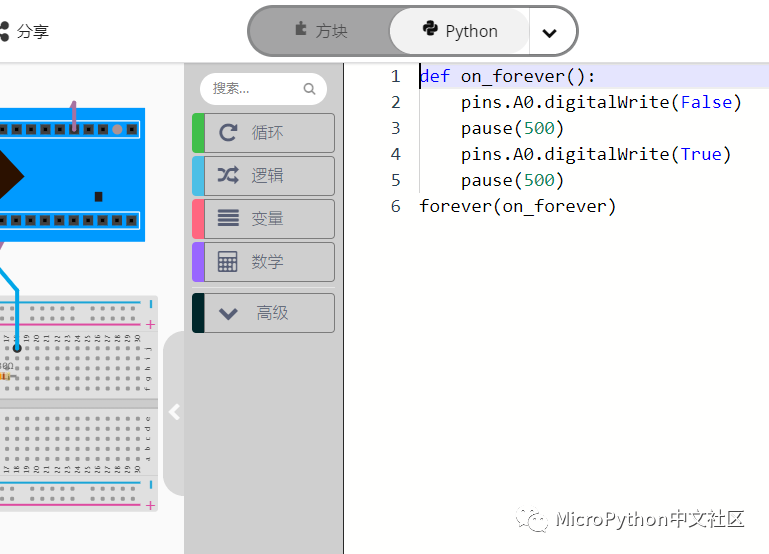Click 'pins.A0.digitalWrite(False)' on line 2

601,102
